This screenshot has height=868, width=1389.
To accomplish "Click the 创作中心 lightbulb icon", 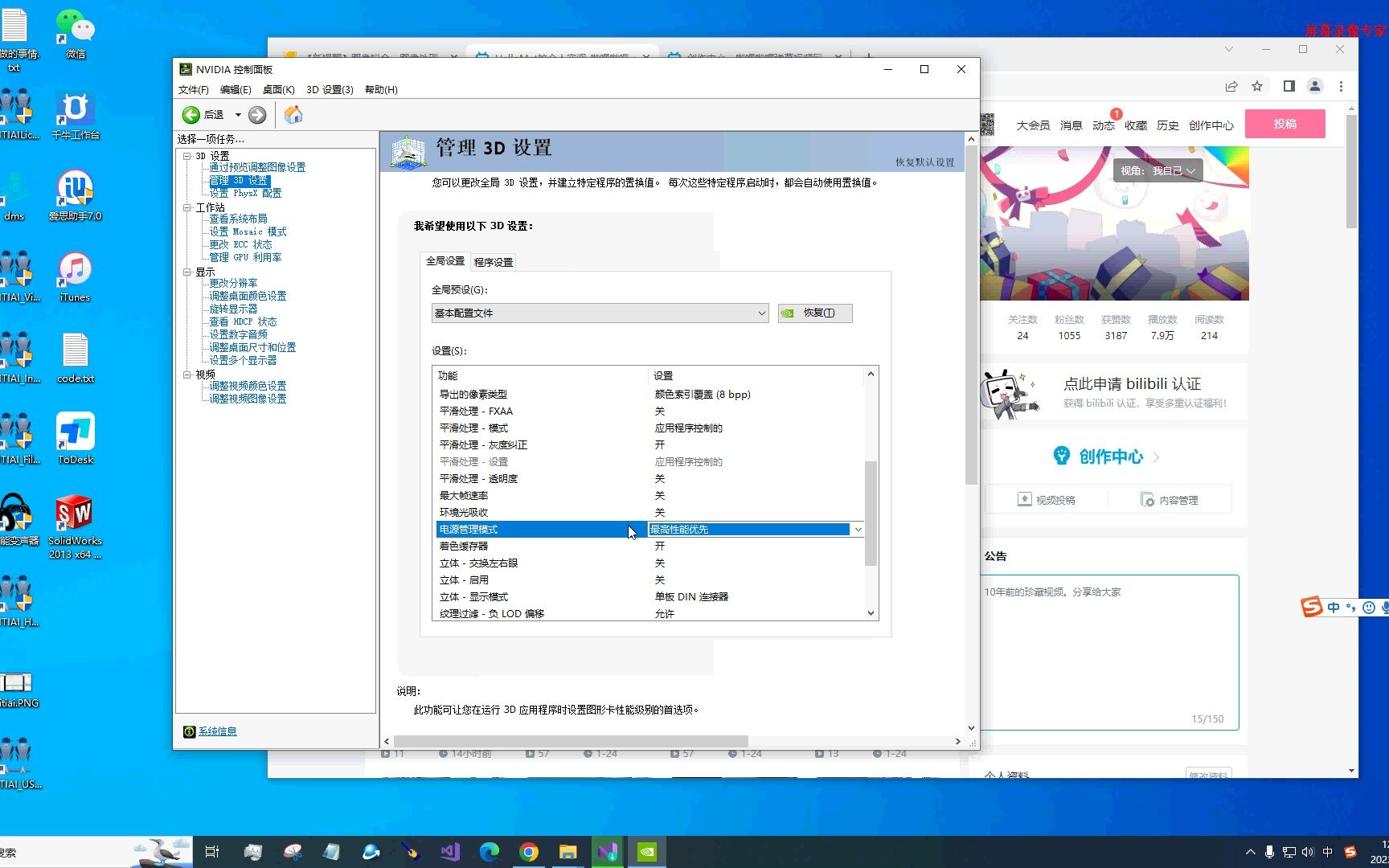I will [x=1062, y=456].
